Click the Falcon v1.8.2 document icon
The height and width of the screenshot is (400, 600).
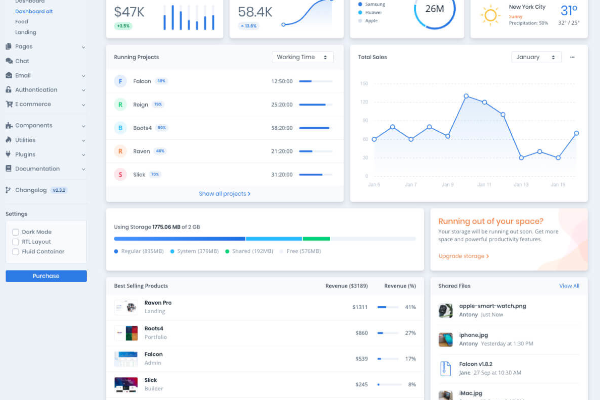[446, 367]
